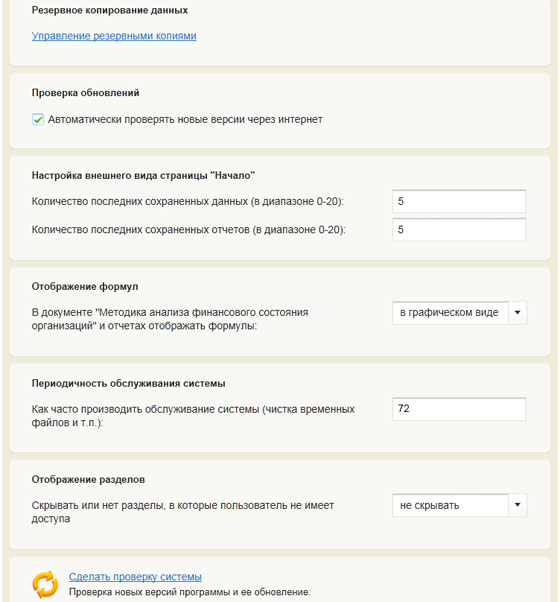Expand the formula display dropdown arrow

[517, 313]
